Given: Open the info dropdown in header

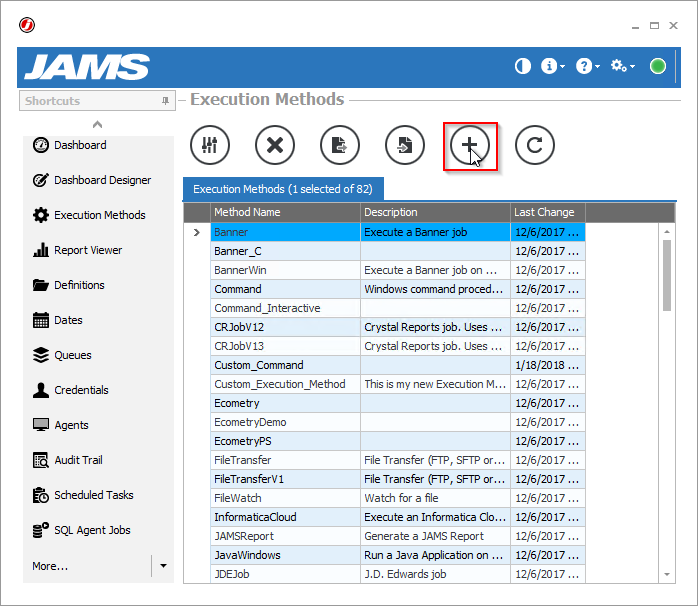Looking at the screenshot, I should click(553, 66).
